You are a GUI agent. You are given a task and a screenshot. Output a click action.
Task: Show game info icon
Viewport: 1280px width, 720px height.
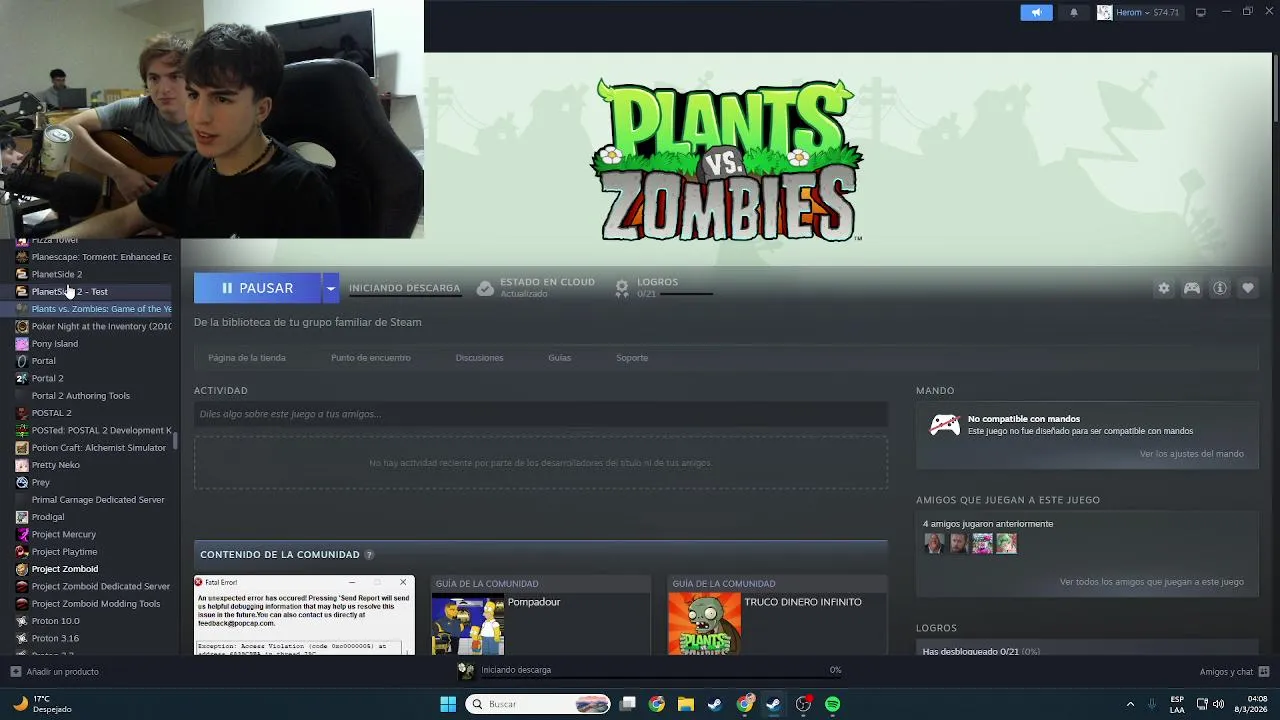[1220, 288]
